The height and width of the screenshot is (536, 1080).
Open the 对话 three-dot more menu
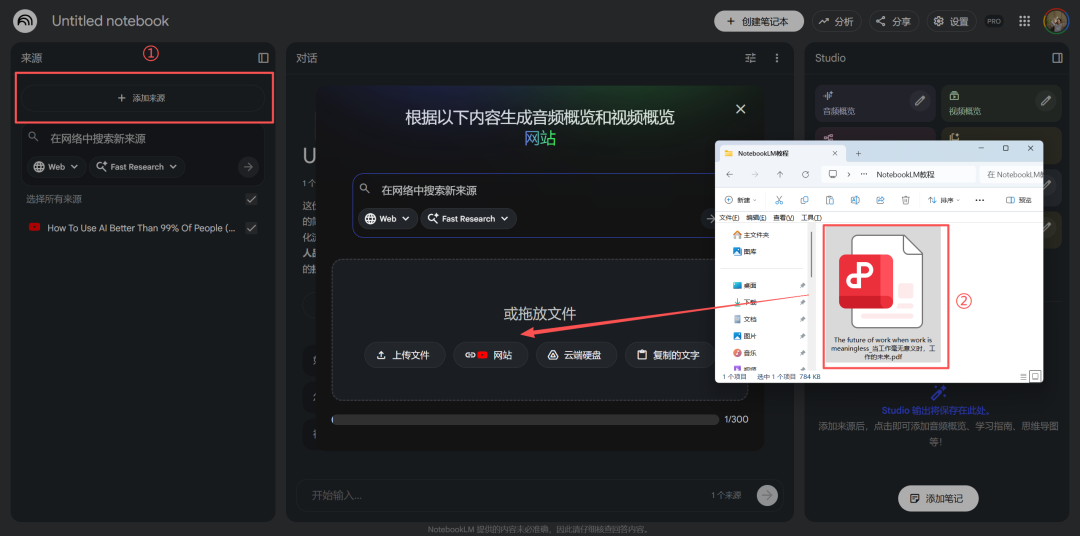[777, 58]
